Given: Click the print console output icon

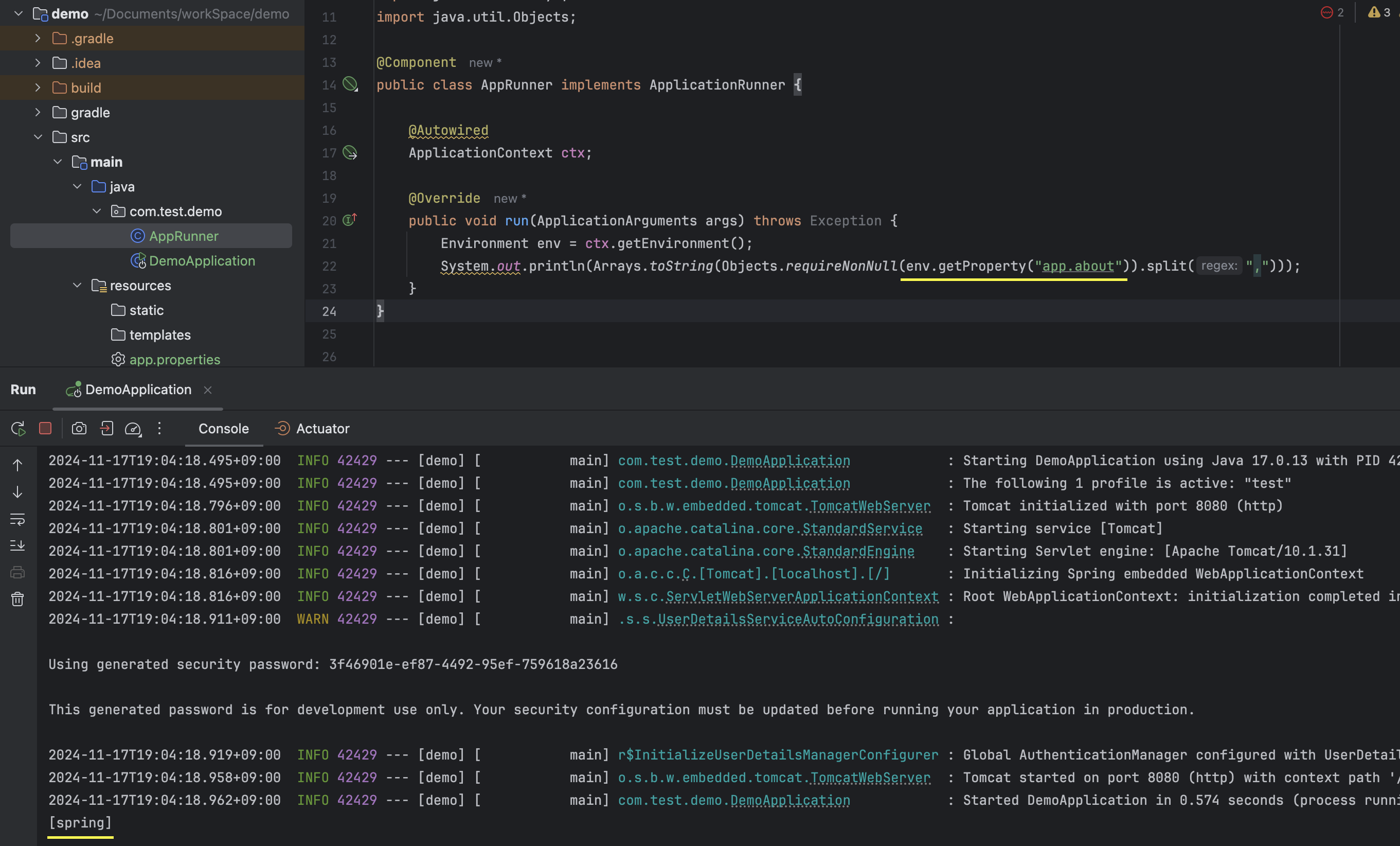Looking at the screenshot, I should coord(17,573).
